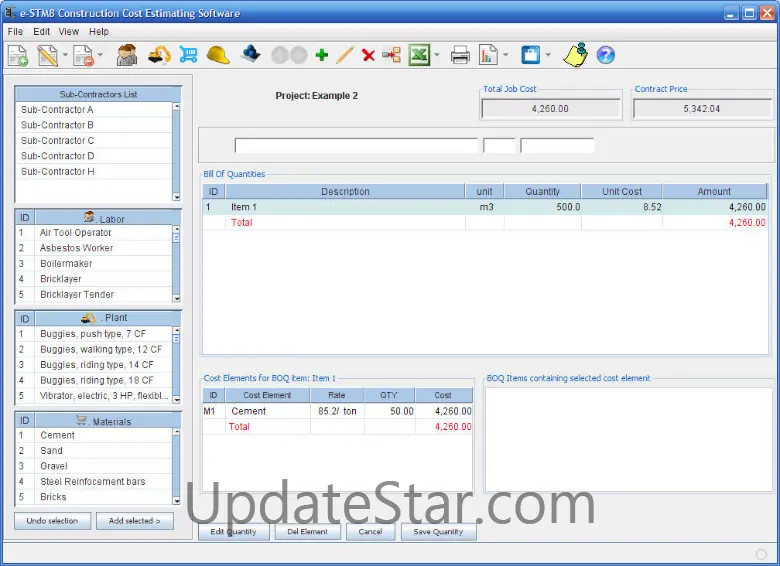
Task: Click the Labor list scrollbar down arrow
Action: coord(177,298)
